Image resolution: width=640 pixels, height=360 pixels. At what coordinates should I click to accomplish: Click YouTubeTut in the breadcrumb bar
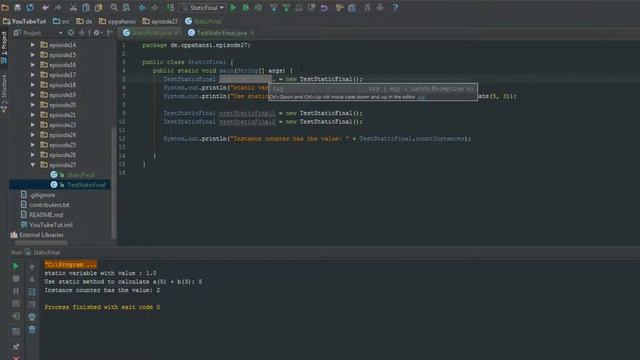(x=24, y=21)
